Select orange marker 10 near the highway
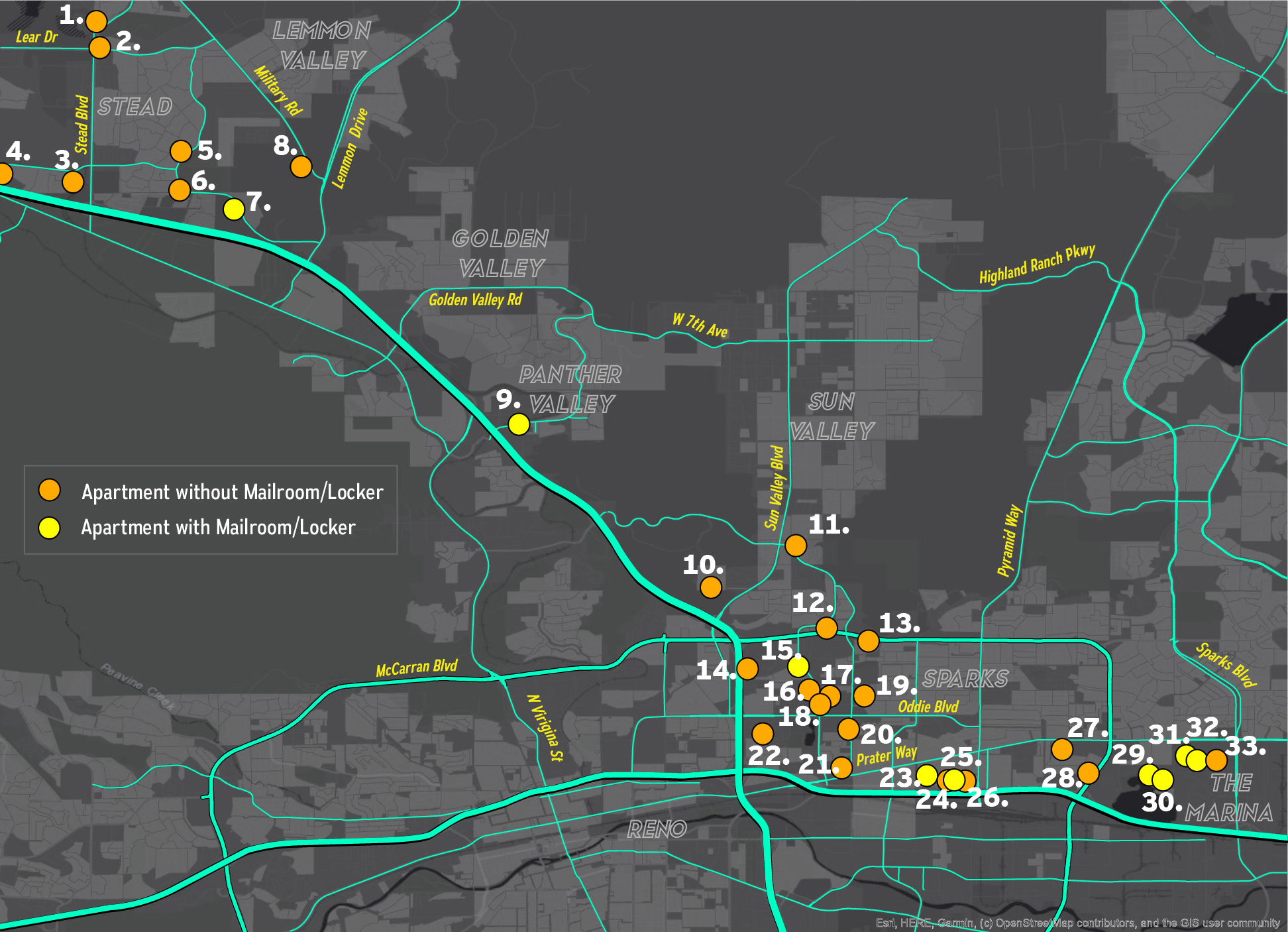 [x=710, y=587]
